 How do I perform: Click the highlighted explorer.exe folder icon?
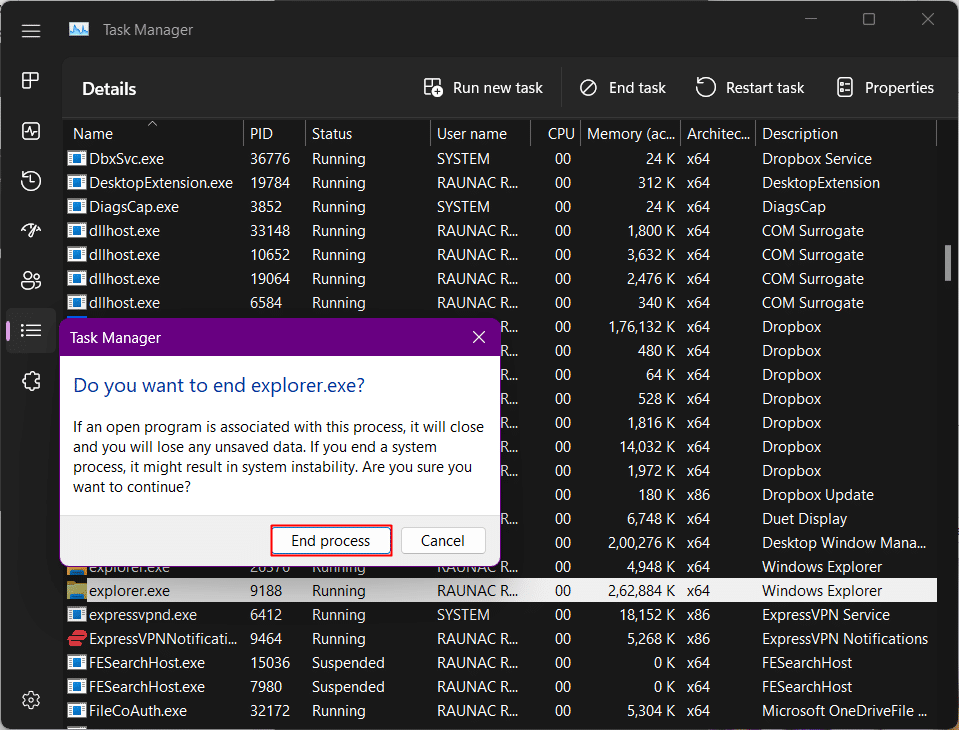(76, 590)
